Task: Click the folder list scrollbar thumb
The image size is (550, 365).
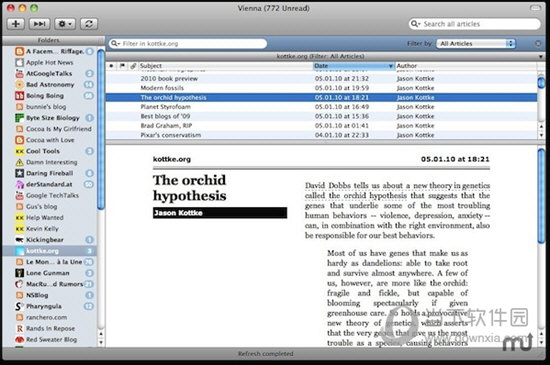Action: click(101, 129)
